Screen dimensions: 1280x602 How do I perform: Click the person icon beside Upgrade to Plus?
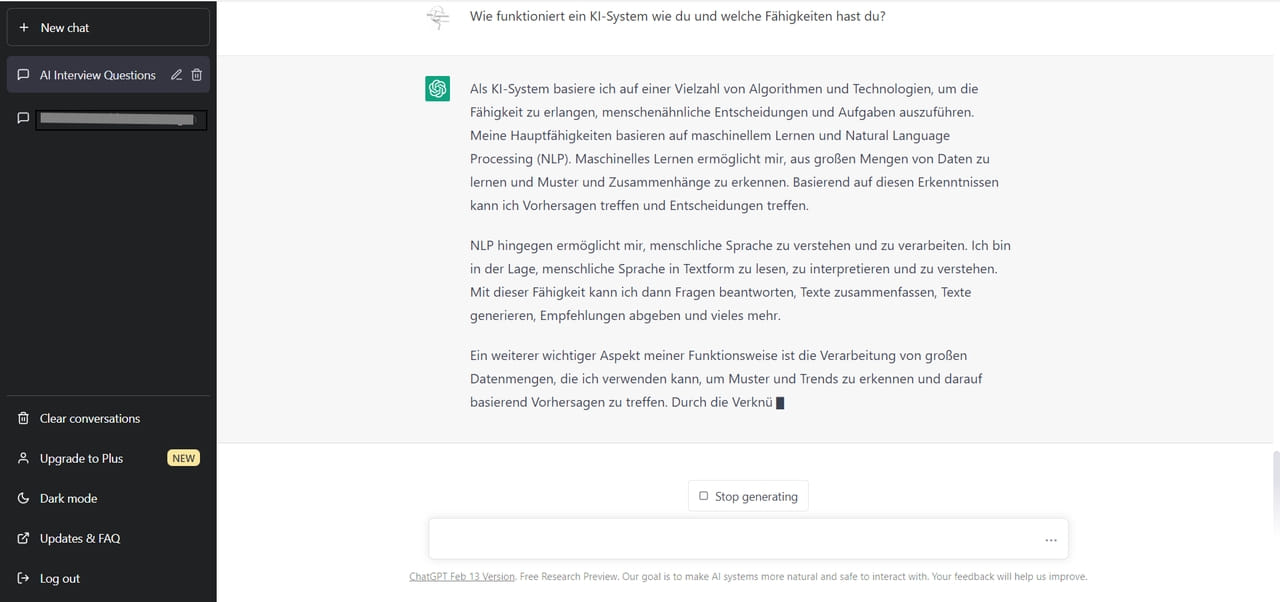click(x=24, y=458)
